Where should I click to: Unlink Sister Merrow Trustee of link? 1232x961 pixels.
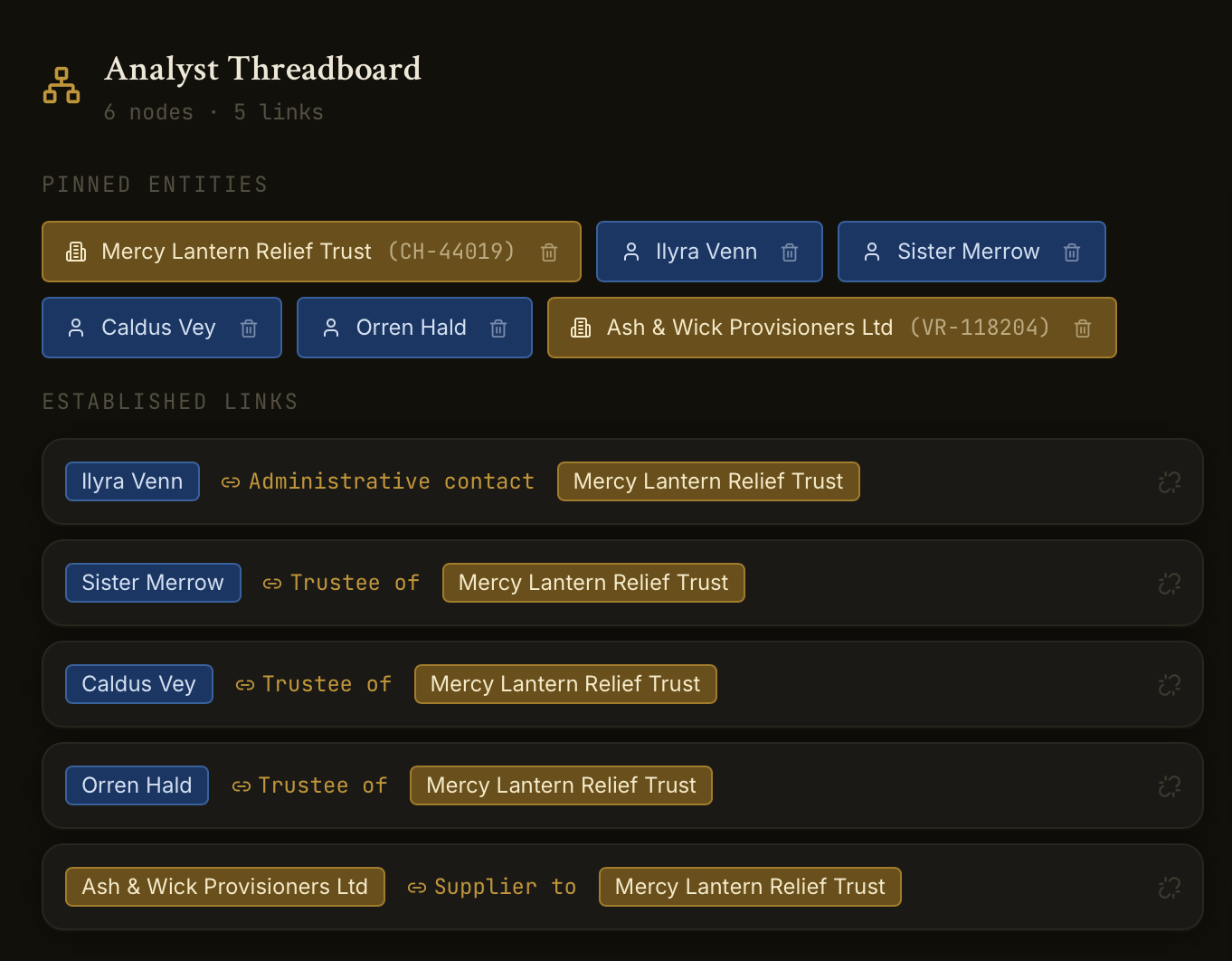click(x=1170, y=584)
